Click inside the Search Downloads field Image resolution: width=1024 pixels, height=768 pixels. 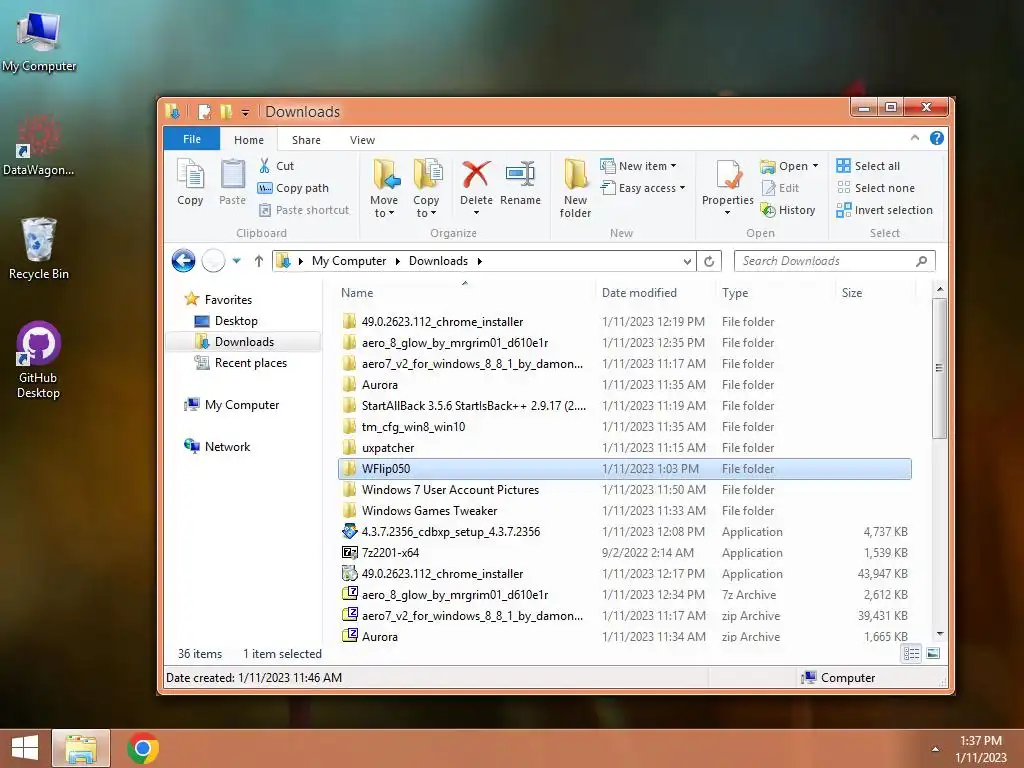click(x=827, y=261)
